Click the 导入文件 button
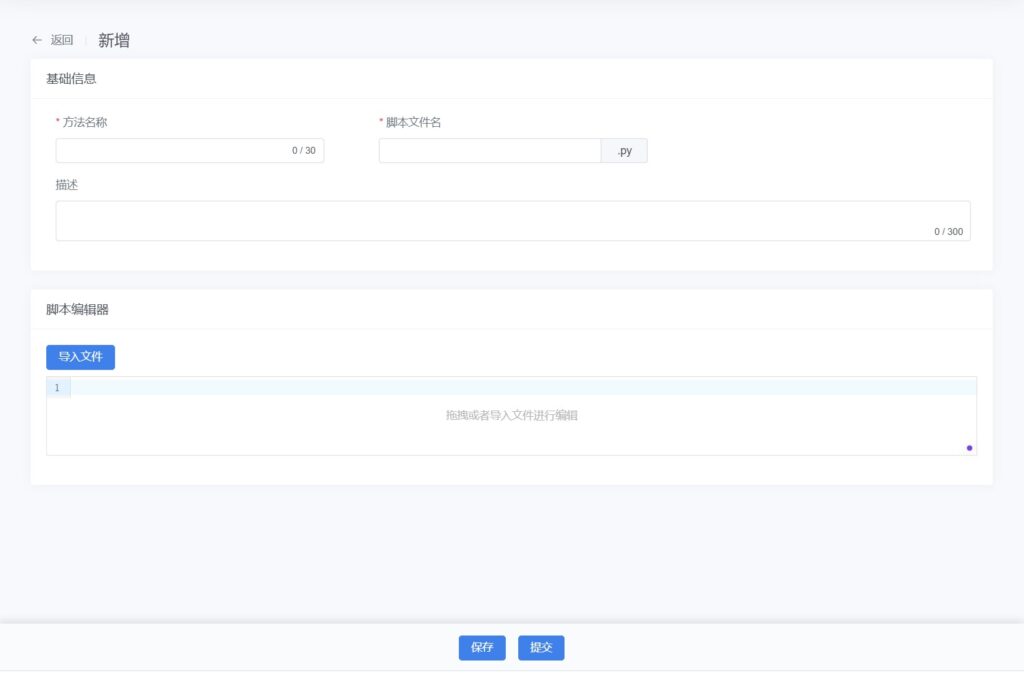The image size is (1024, 673). [x=80, y=357]
